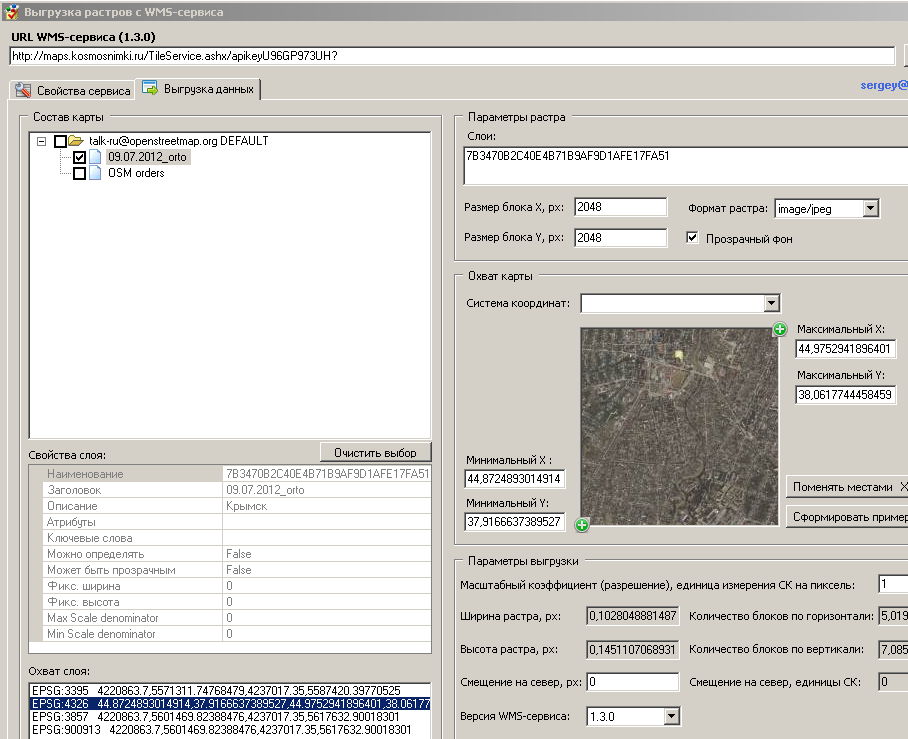Toggle the Прозрачный фон checkbox
The width and height of the screenshot is (908, 739).
692,238
